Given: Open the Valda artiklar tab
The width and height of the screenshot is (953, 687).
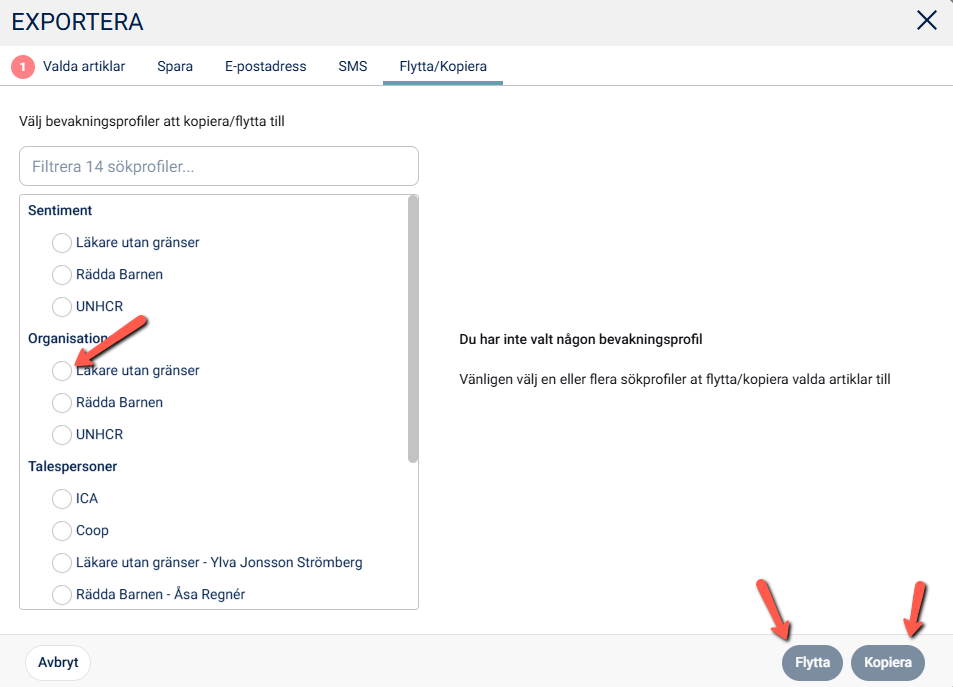Looking at the screenshot, I should pyautogui.click(x=84, y=66).
